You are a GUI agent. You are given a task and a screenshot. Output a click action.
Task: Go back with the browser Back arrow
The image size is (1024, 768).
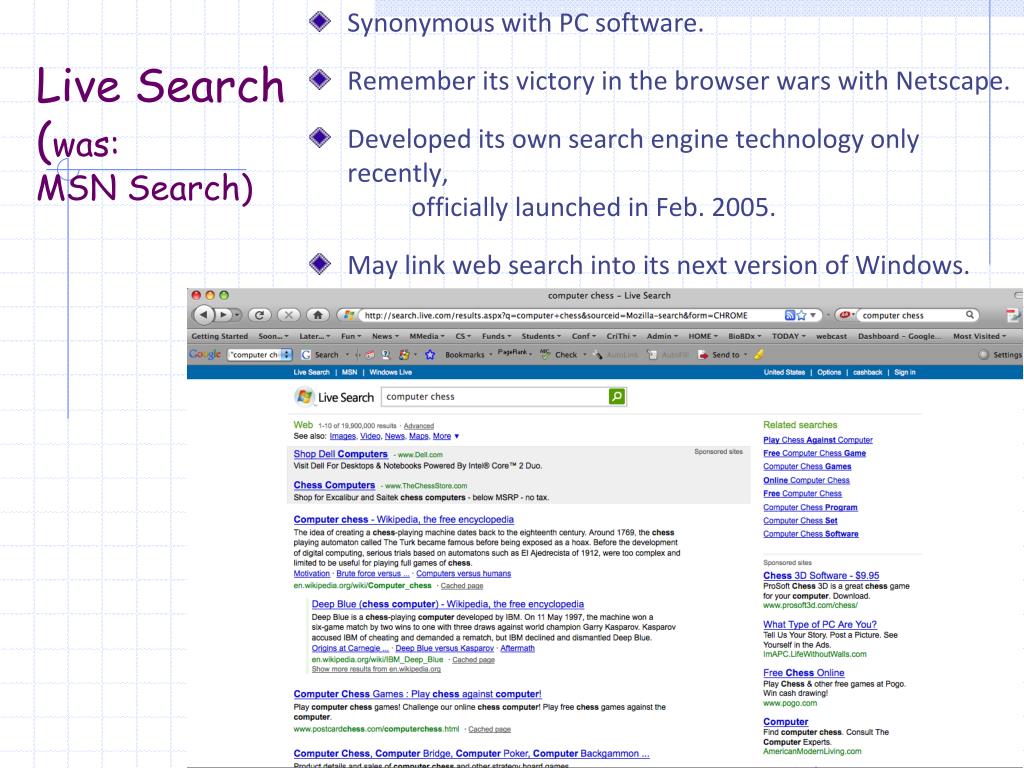pyautogui.click(x=204, y=315)
